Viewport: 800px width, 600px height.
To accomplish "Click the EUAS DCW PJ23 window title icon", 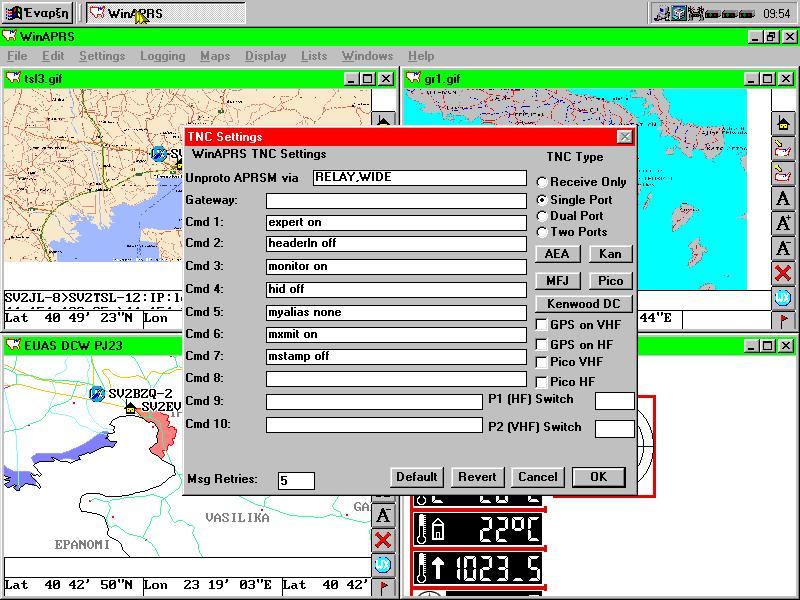I will [x=12, y=345].
